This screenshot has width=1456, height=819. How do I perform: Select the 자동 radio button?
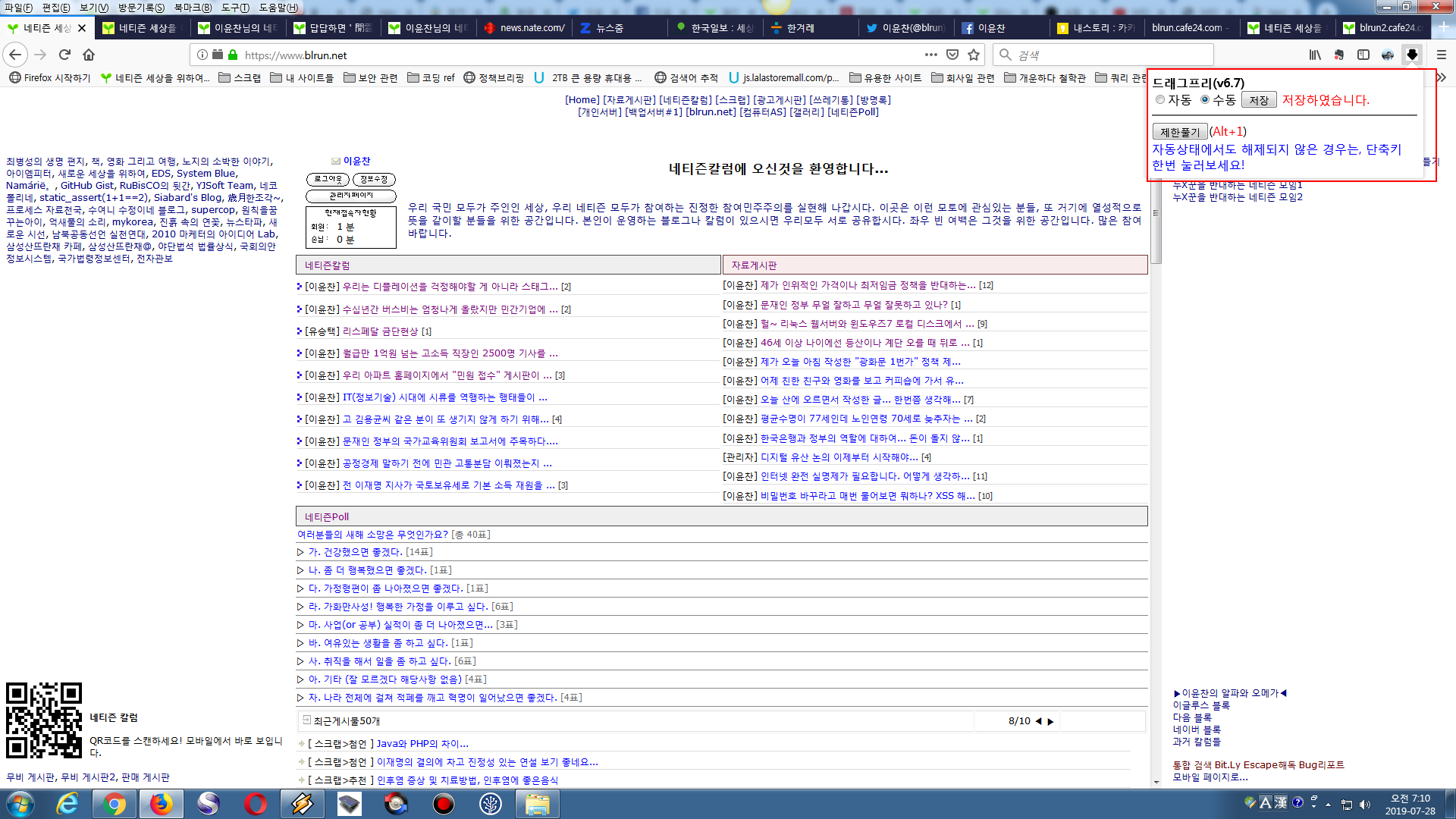1160,100
